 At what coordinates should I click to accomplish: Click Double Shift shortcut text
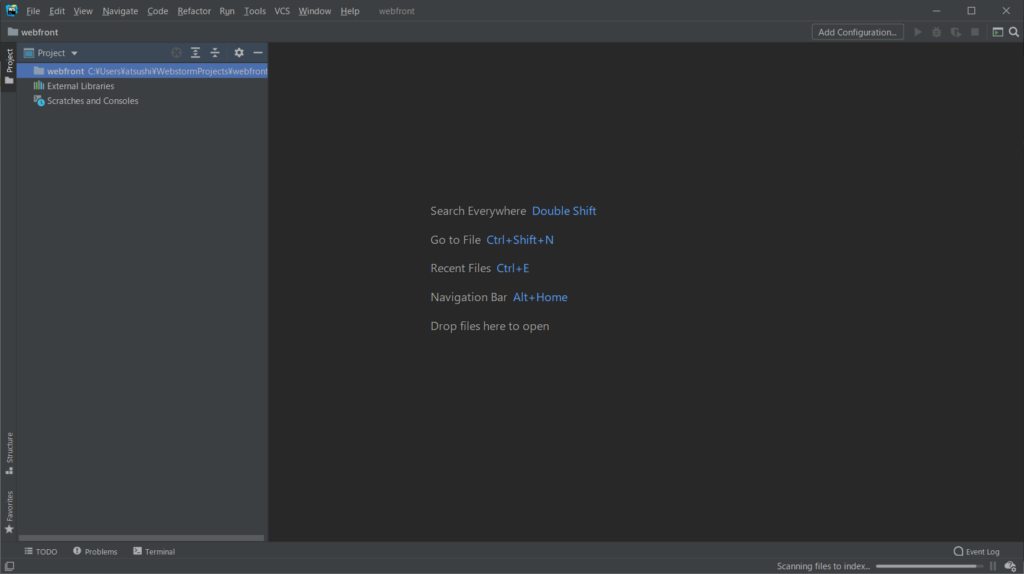point(564,211)
